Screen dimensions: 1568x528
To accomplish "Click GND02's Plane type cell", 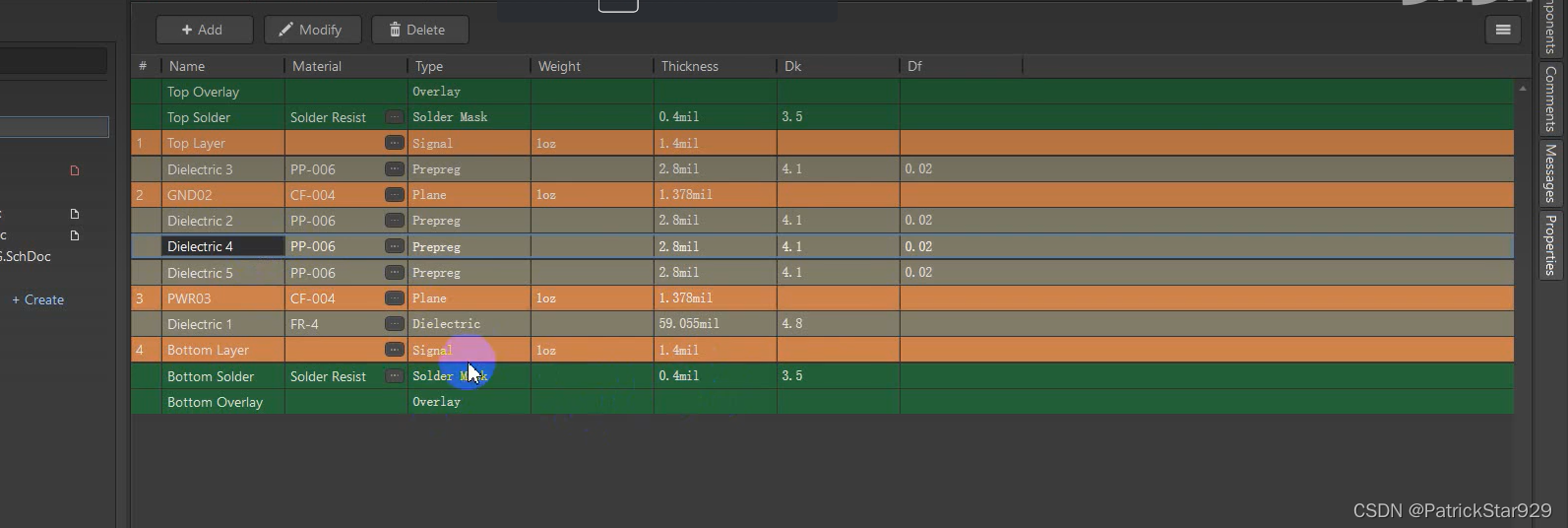I will 470,195.
